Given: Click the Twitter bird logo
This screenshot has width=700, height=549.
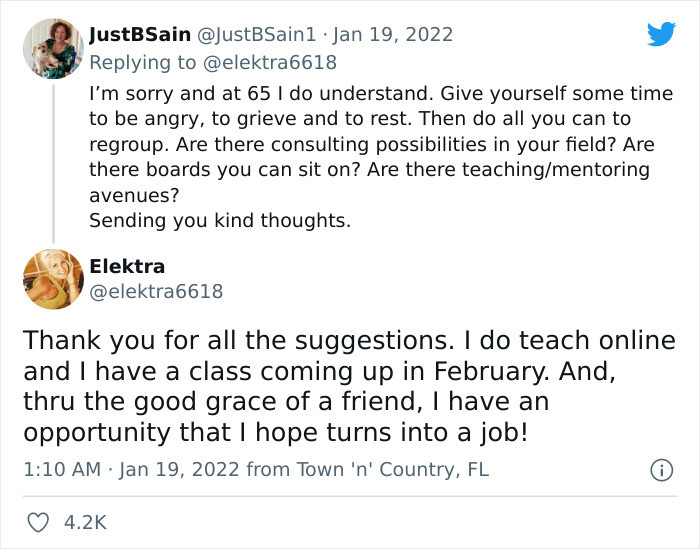Looking at the screenshot, I should (x=661, y=34).
